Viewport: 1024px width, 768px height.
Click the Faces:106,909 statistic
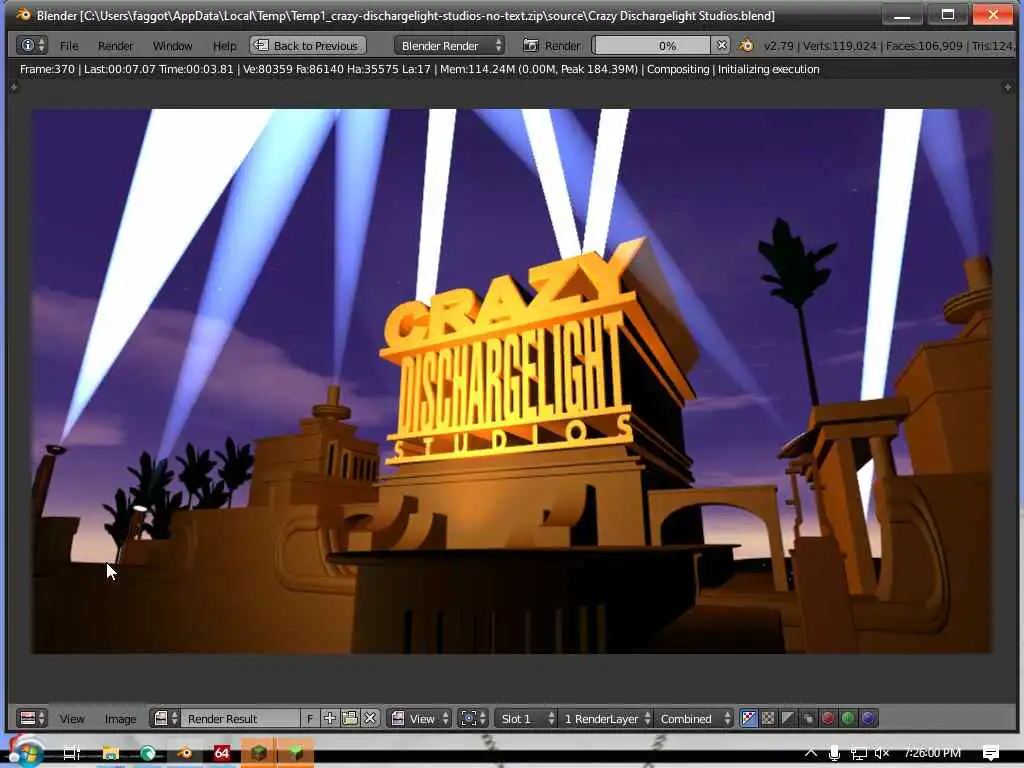pos(924,46)
